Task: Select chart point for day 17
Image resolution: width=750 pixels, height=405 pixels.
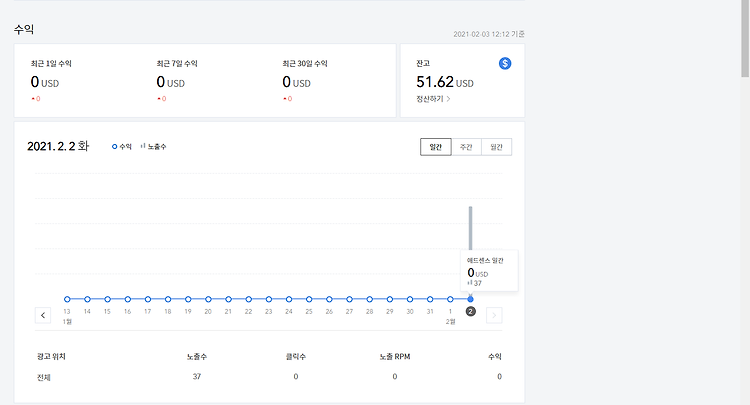Action: point(148,299)
